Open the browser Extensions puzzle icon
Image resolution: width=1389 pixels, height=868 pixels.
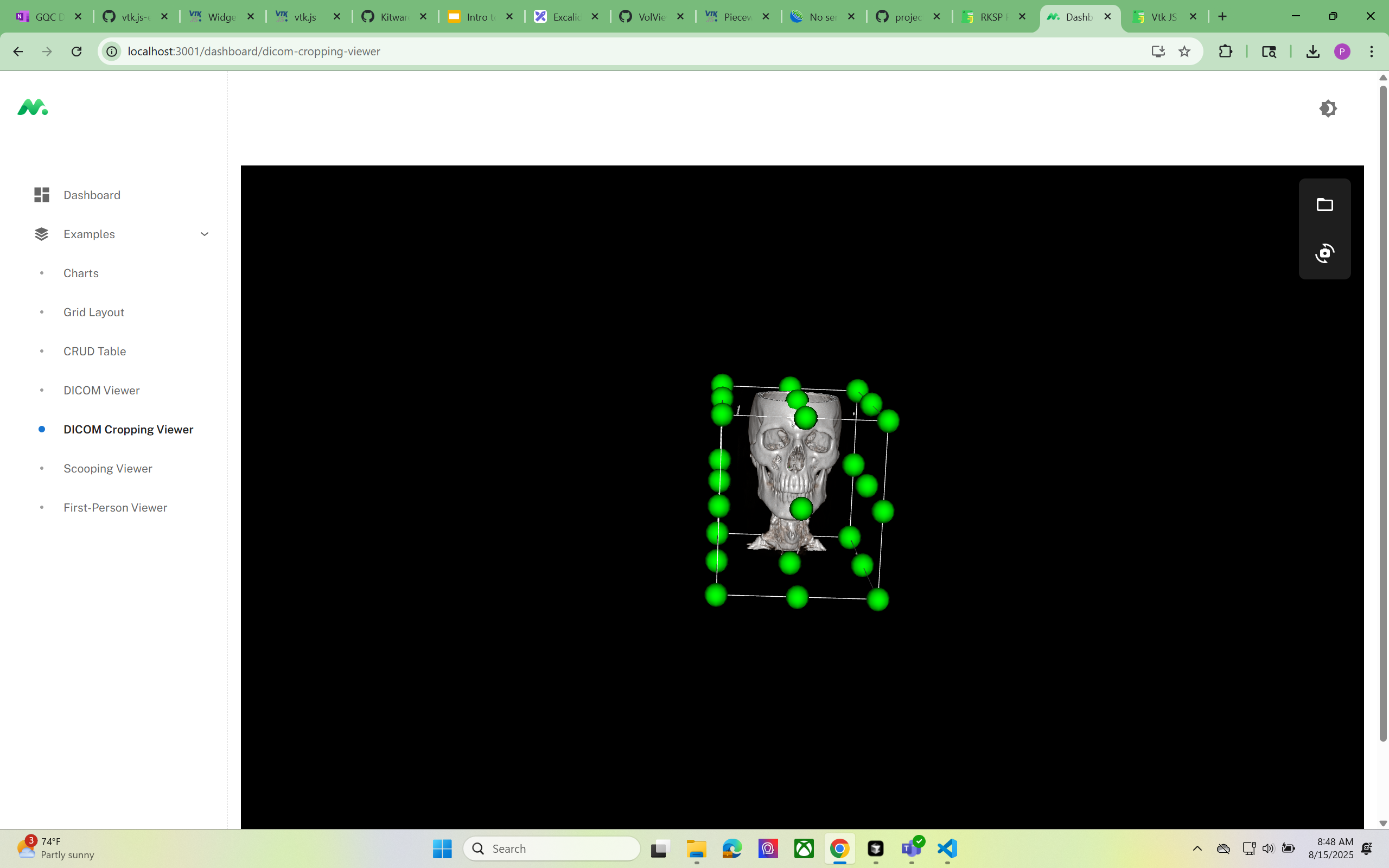(x=1226, y=52)
